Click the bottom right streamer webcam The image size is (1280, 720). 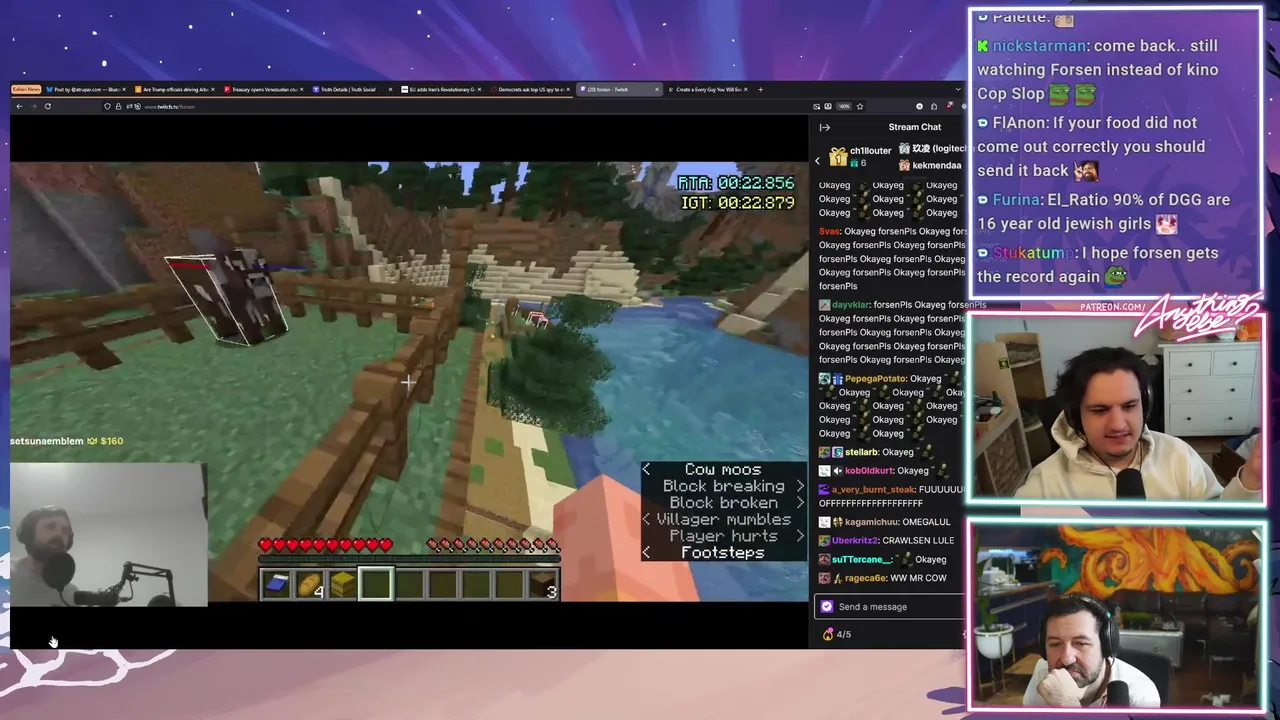(x=1116, y=615)
